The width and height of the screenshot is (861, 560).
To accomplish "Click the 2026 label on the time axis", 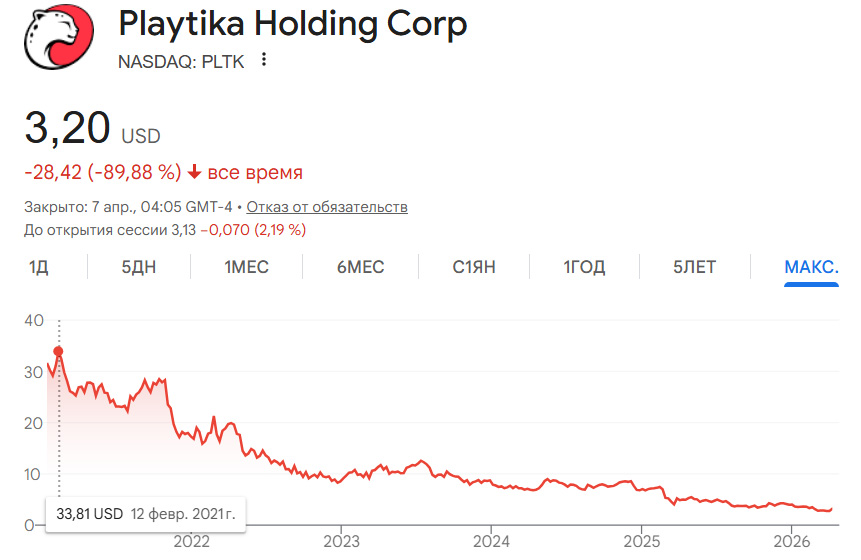I will pyautogui.click(x=791, y=543).
